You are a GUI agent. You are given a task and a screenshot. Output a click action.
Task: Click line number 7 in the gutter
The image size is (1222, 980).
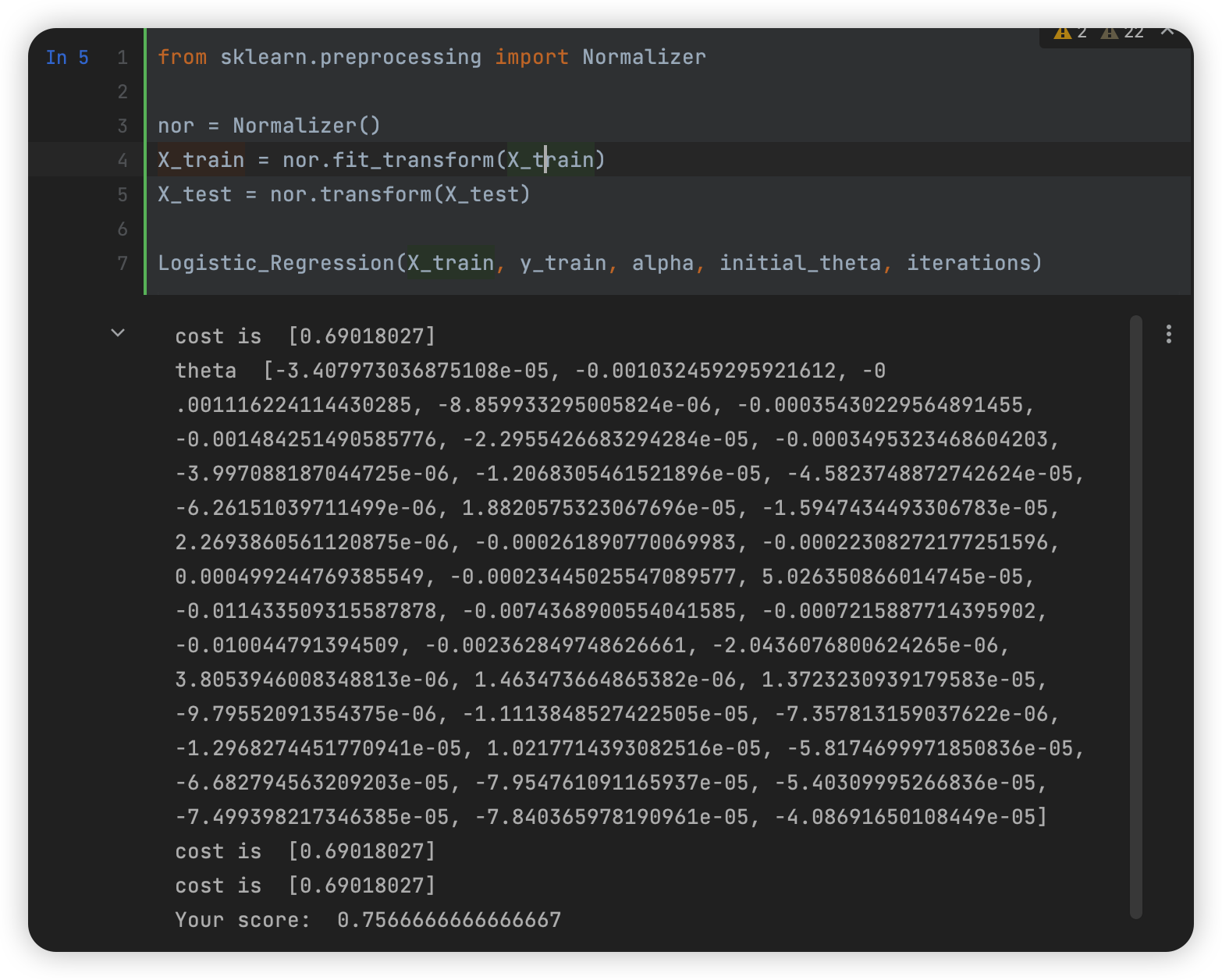[x=123, y=264]
